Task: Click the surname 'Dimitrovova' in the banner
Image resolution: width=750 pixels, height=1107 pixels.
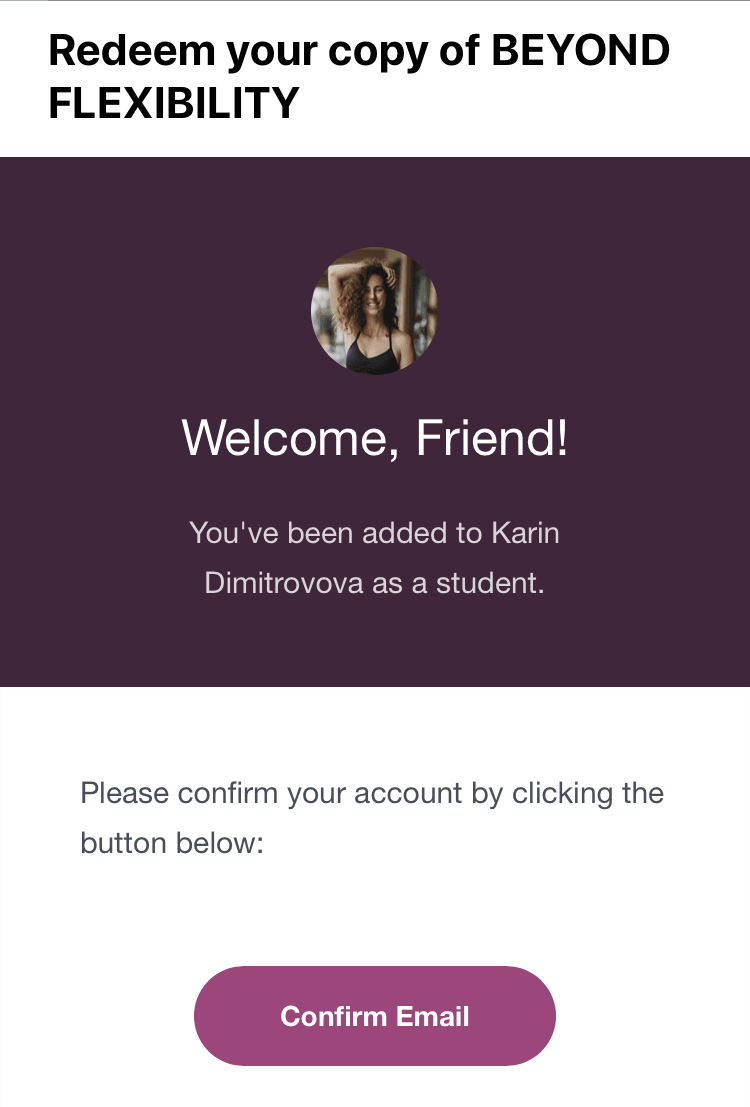Action: (x=284, y=583)
